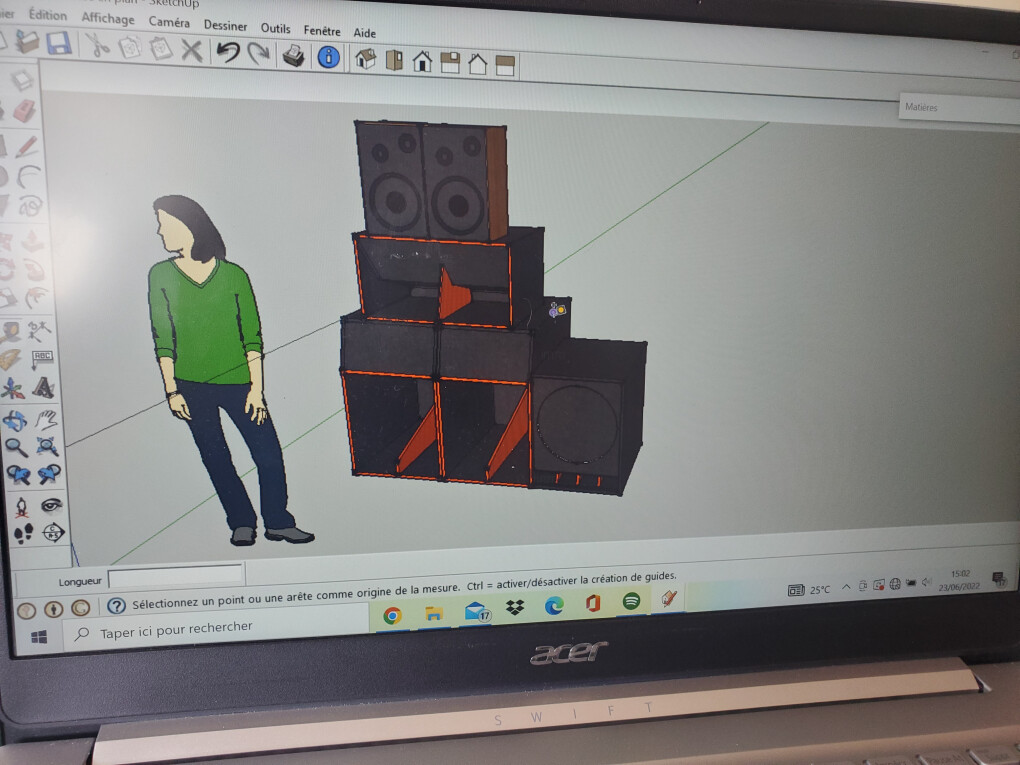Select the Rotate tool
The image size is (1020, 765).
[x=6, y=269]
